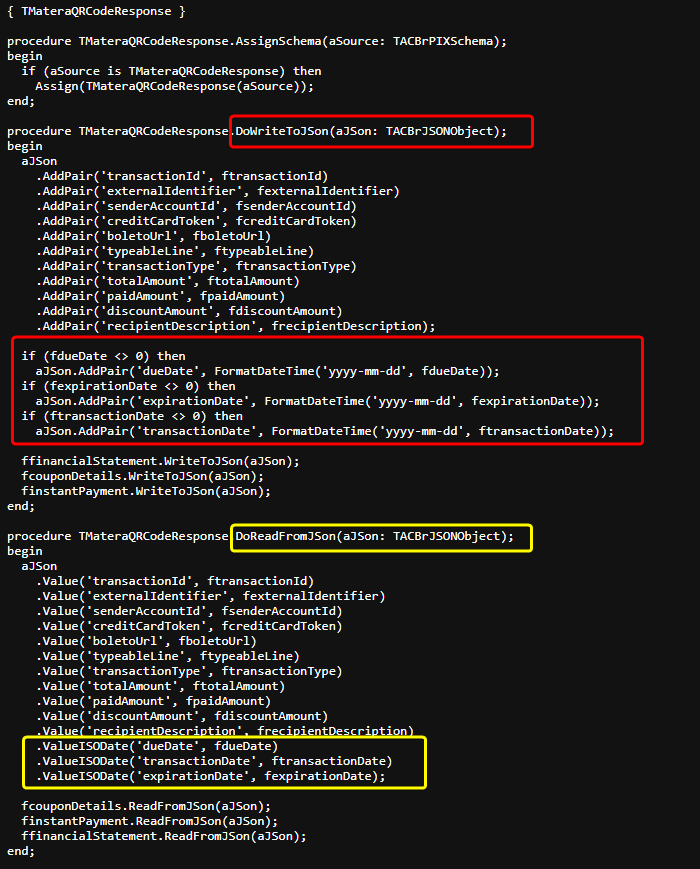Click the DoWriteToJSon procedure declaration line

tap(257, 131)
